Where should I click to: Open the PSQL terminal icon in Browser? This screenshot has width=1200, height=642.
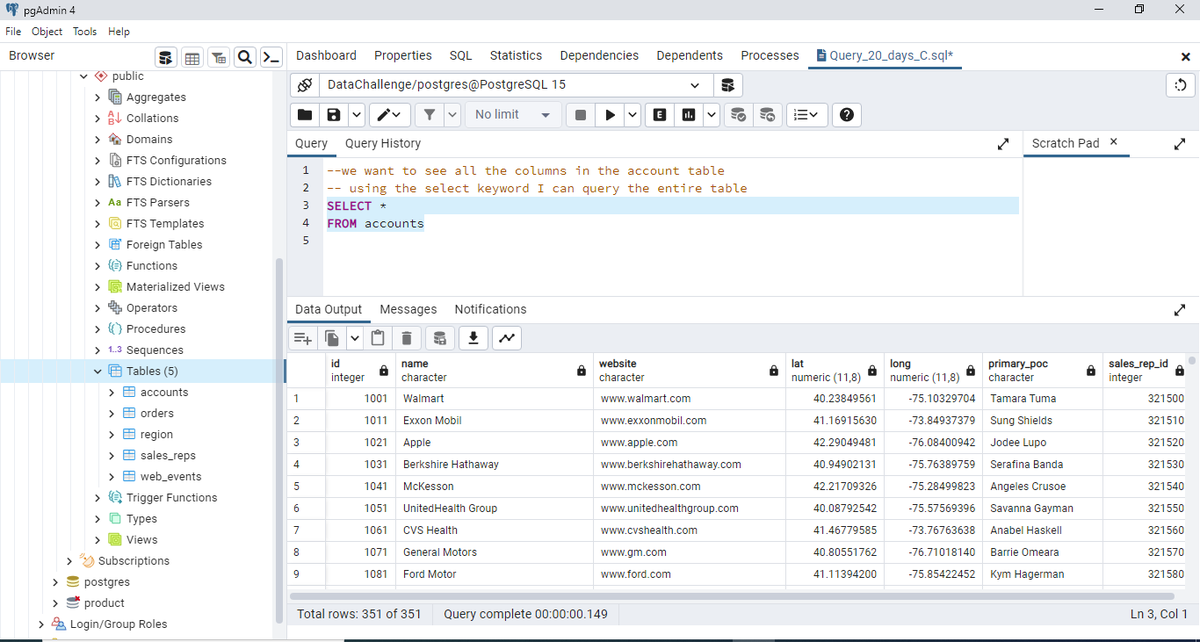click(271, 56)
